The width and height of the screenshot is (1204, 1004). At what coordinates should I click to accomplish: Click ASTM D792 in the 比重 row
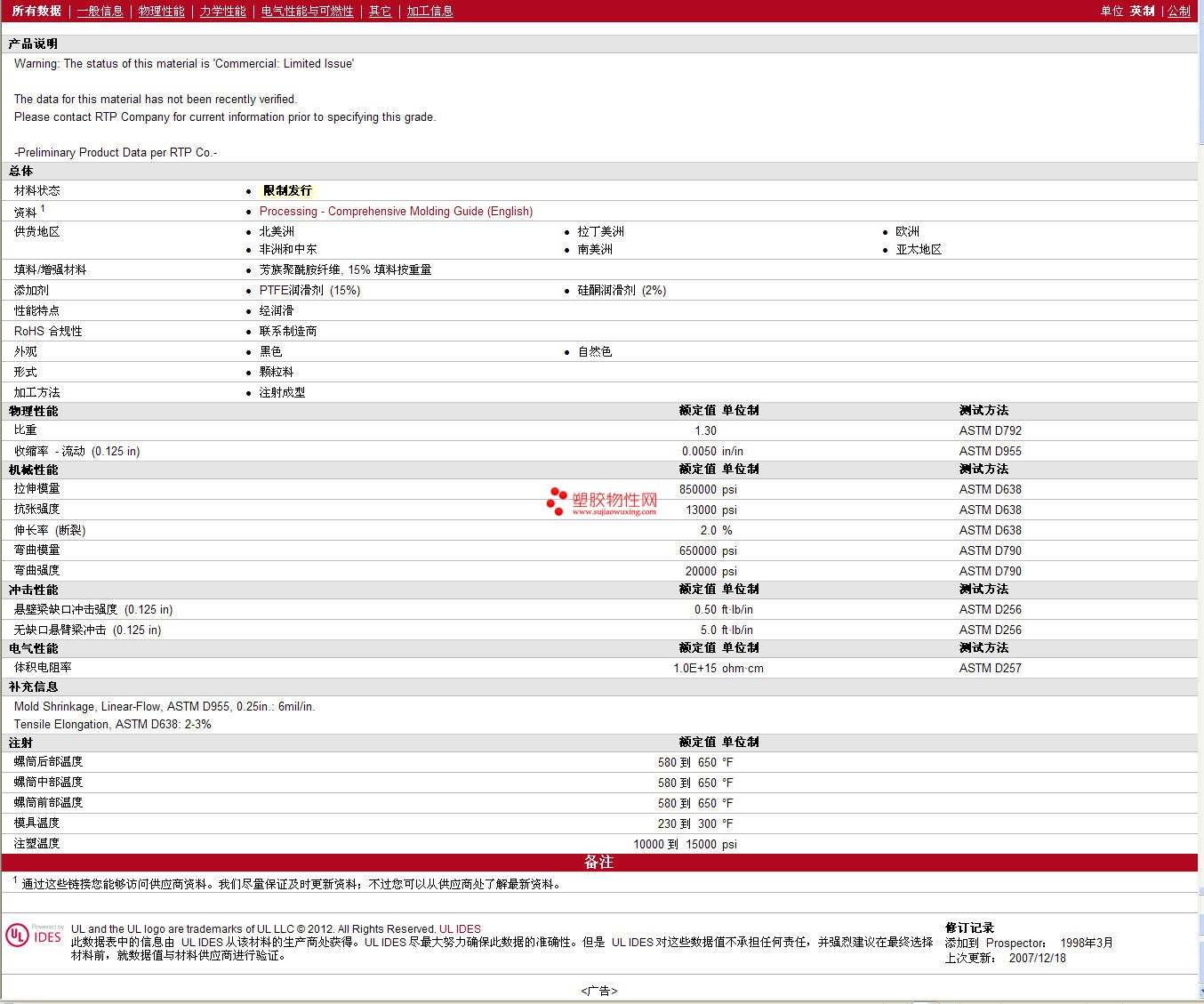(990, 430)
